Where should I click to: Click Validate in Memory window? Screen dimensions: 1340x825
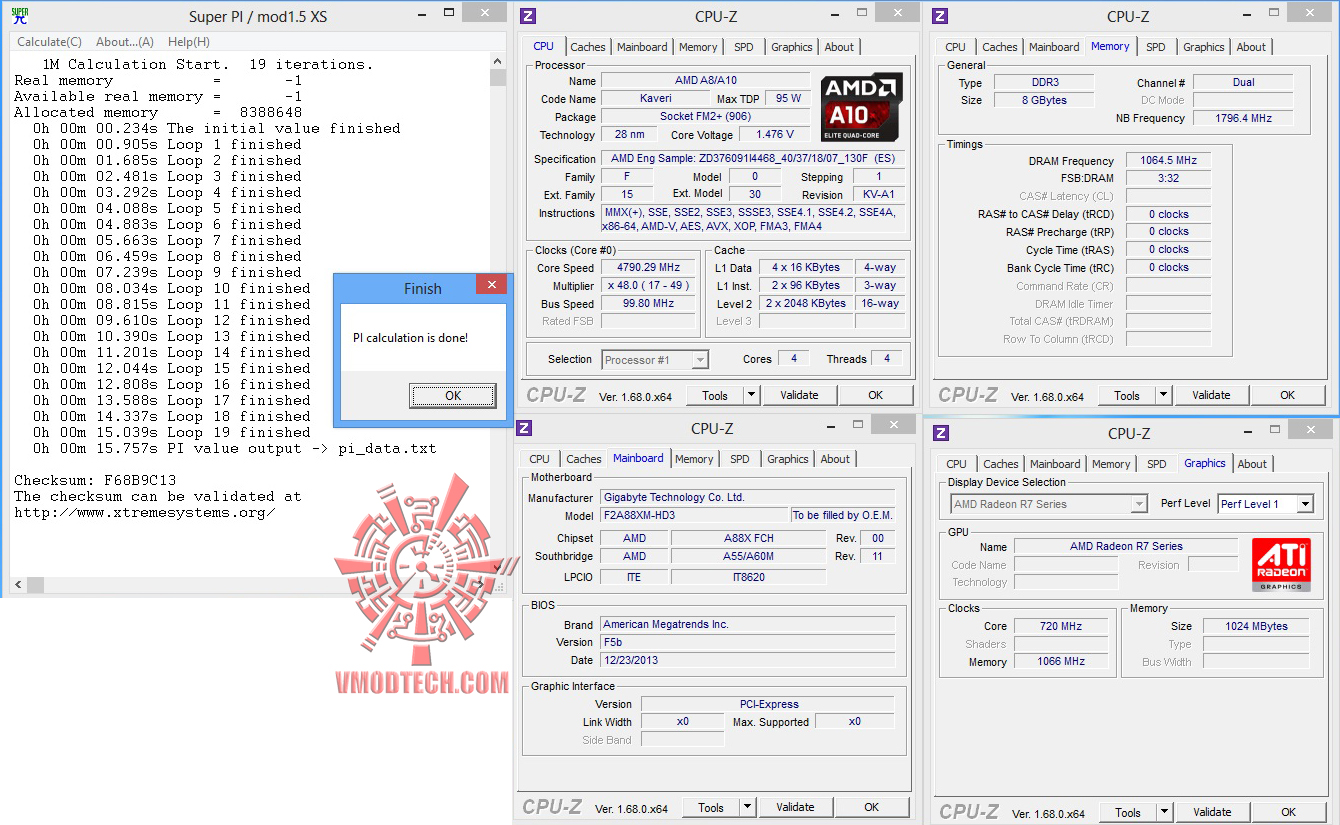(1211, 395)
